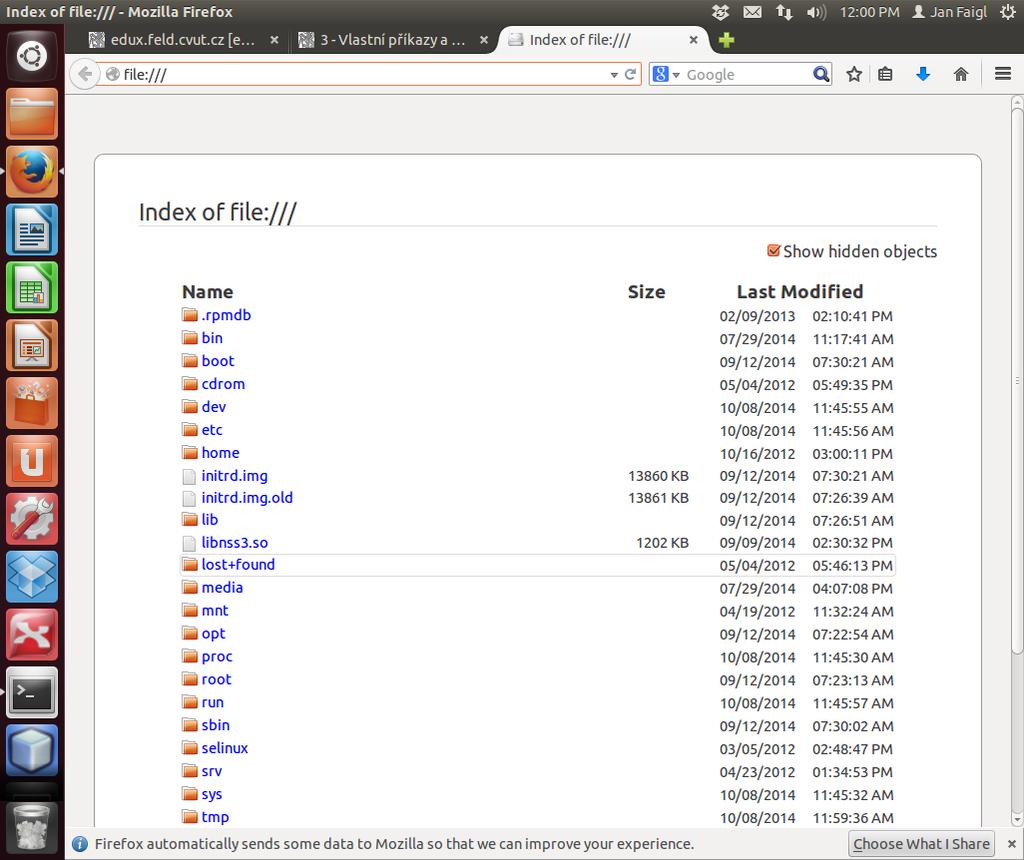The image size is (1024, 860).
Task: Launch LibreOffice Calc from launcher
Action: pyautogui.click(x=31, y=287)
